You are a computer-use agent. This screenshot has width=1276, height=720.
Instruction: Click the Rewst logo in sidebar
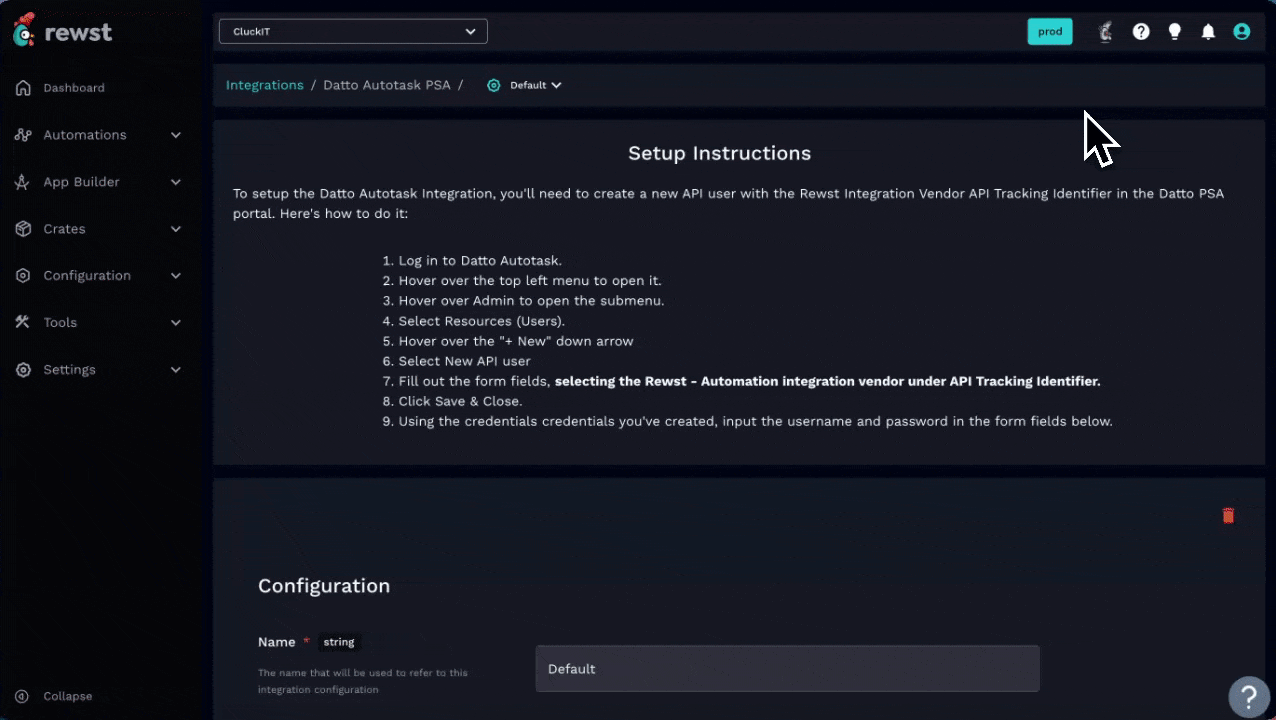pos(63,31)
